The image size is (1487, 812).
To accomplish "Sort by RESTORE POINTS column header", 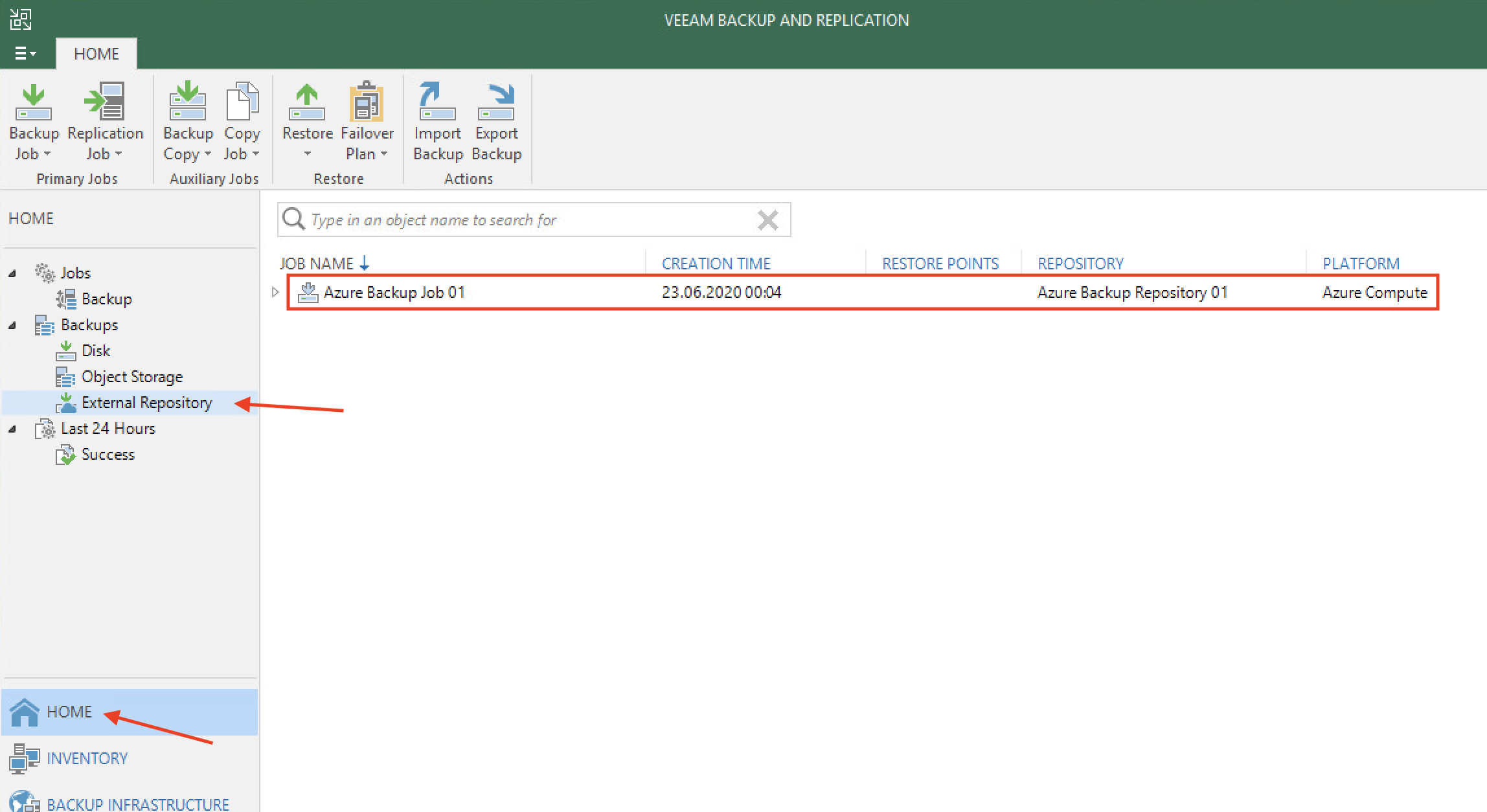I will pos(940,264).
